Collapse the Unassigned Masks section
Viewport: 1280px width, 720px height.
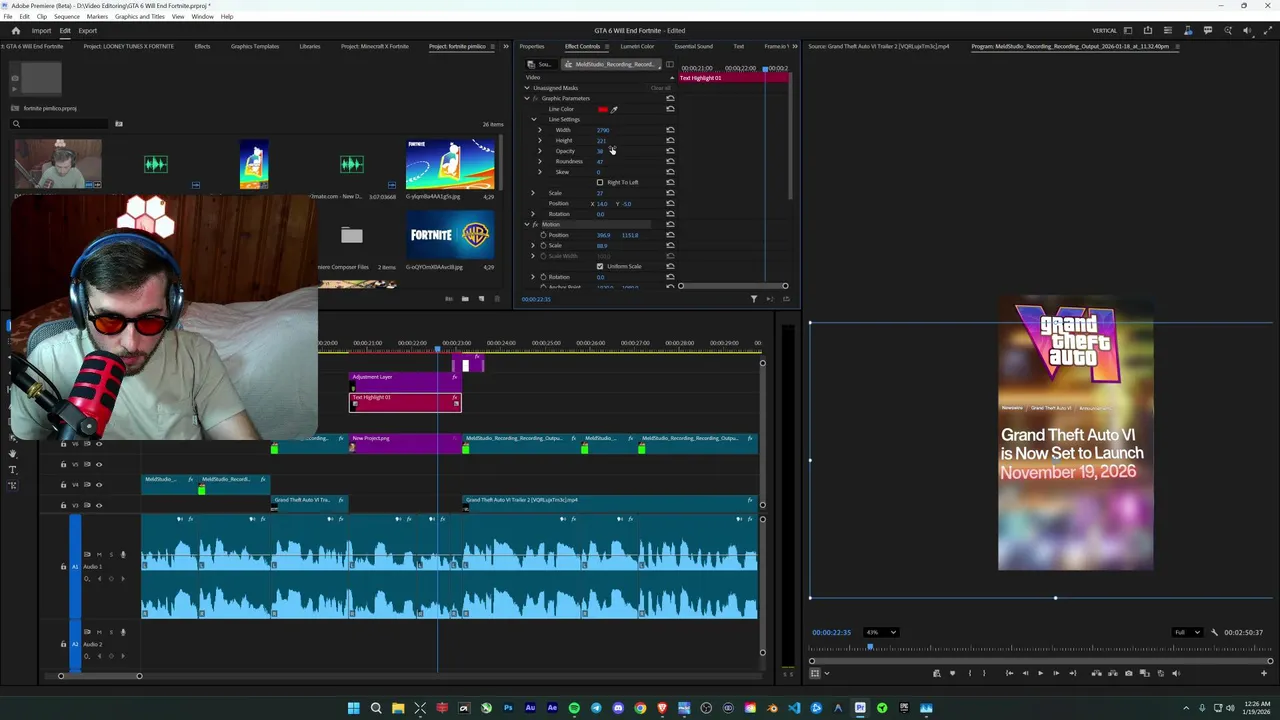[x=527, y=88]
